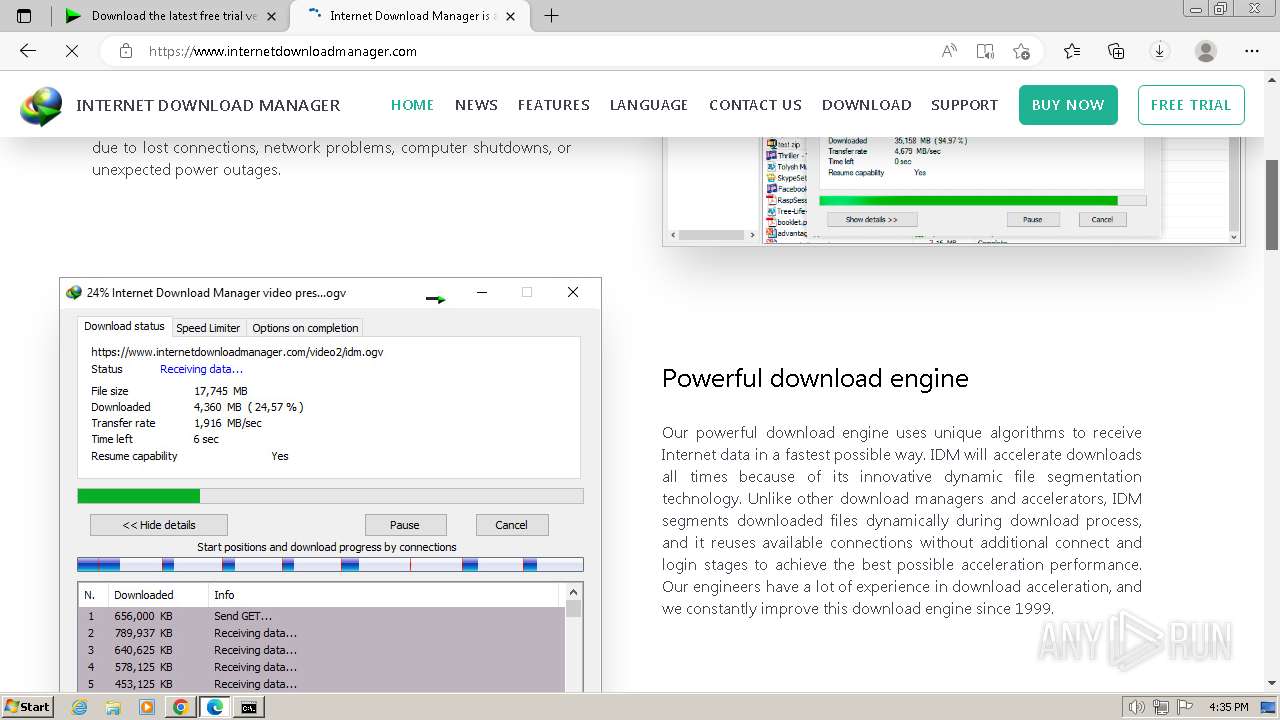
Task: Click the IDM globe logo in header
Action: [41, 106]
